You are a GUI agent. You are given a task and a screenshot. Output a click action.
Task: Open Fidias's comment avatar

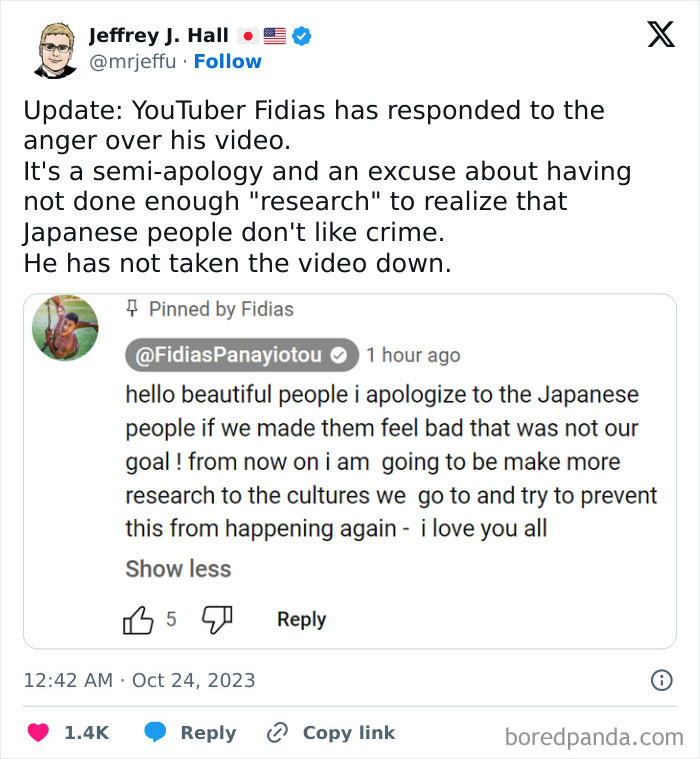65,328
